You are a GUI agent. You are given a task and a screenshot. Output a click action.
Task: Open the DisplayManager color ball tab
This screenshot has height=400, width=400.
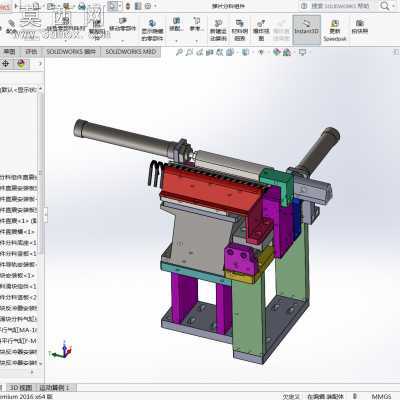point(21,64)
